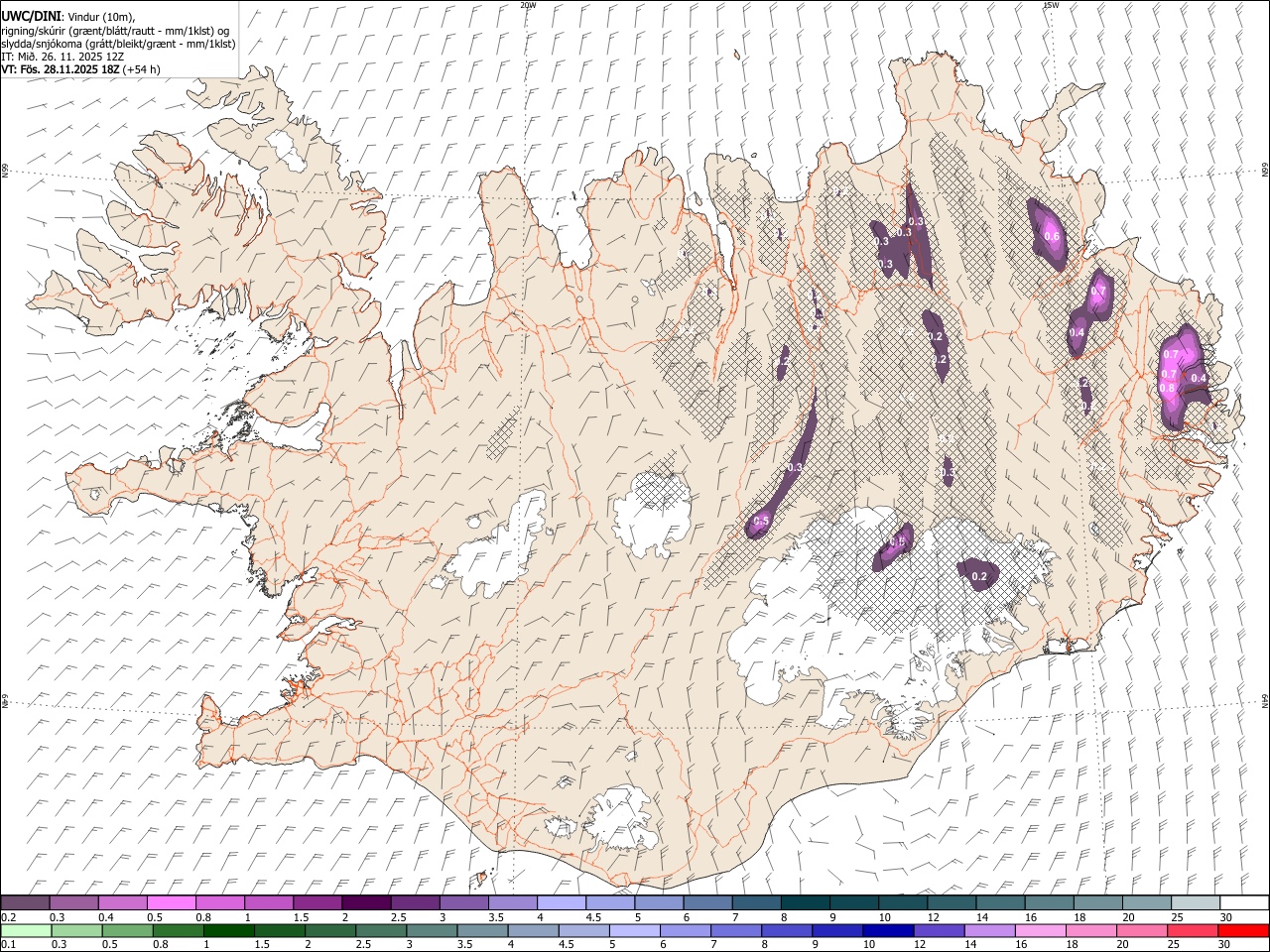The image size is (1270, 952).
Task: Click the '15W' longitude label on the top edge
Action: [x=1051, y=5]
